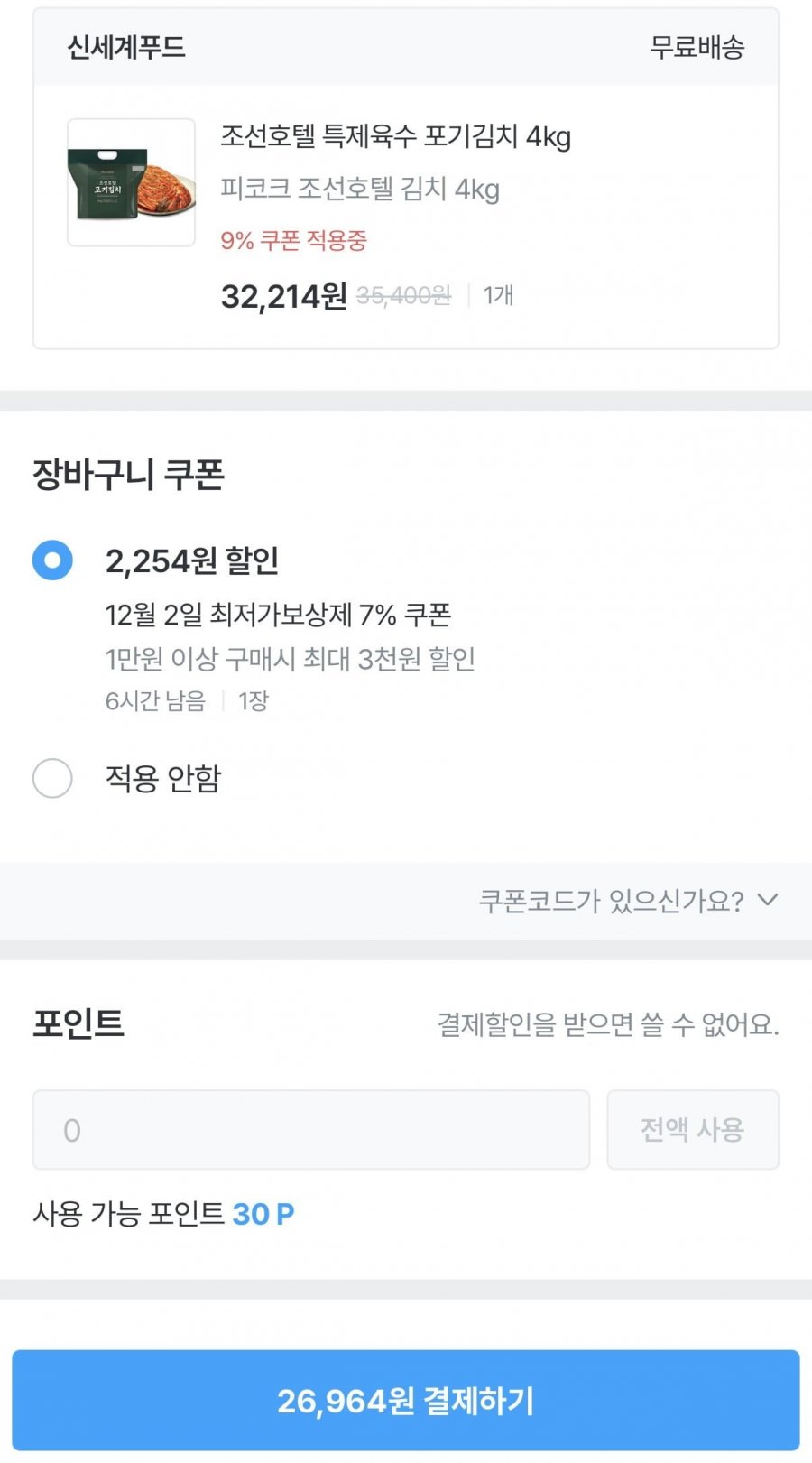Click the 9% 쿠폰 적용중 label
The image size is (812, 1463).
click(293, 241)
